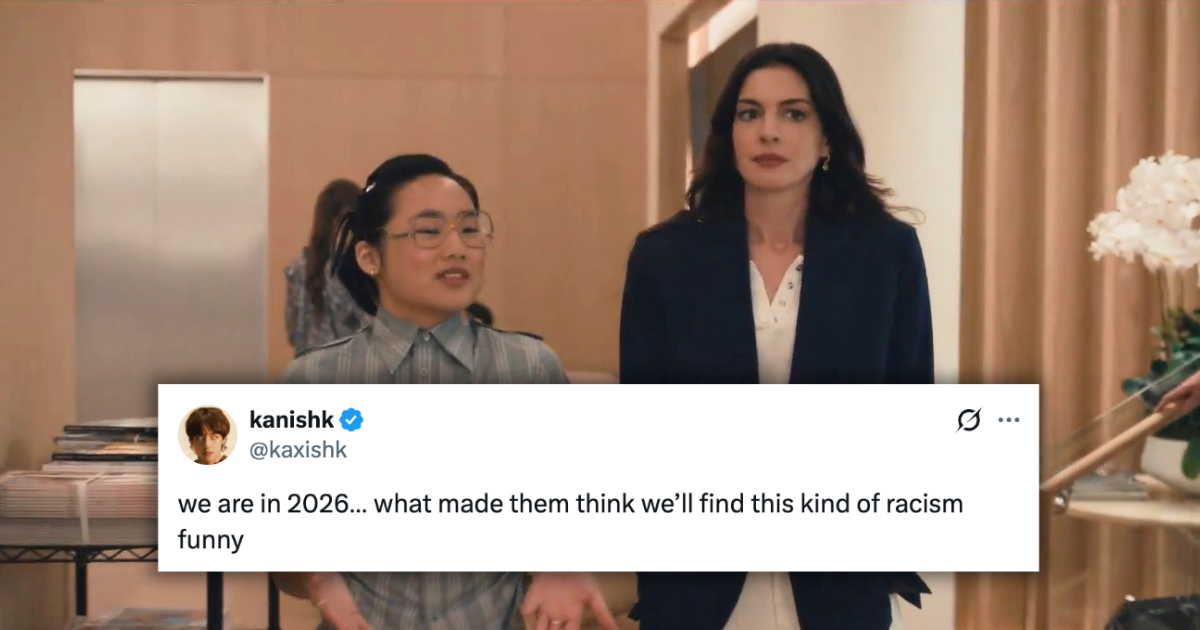Click the person standing in the background
This screenshot has width=1200, height=630.
click(322, 265)
